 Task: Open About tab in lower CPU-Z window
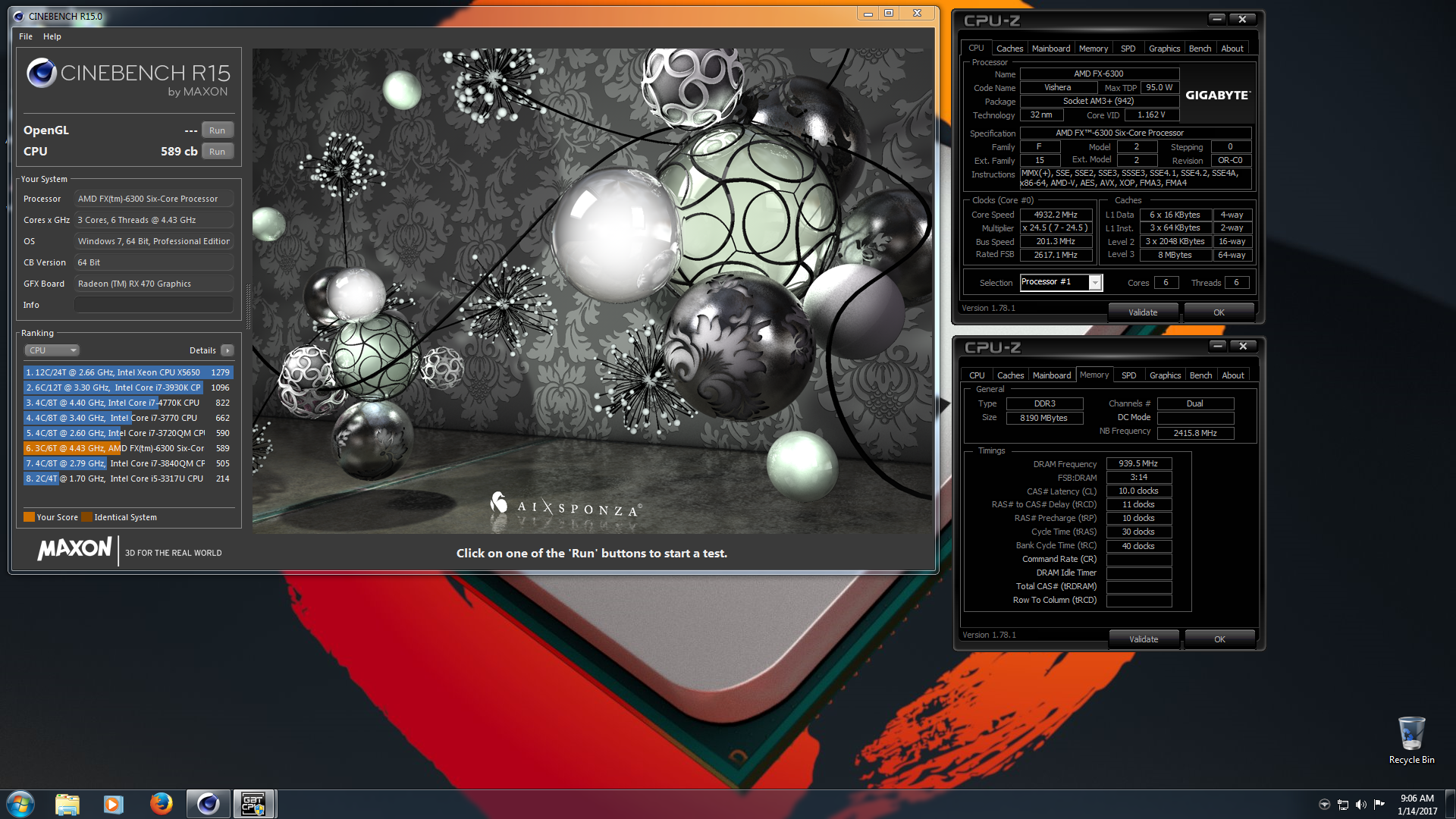(x=1233, y=375)
